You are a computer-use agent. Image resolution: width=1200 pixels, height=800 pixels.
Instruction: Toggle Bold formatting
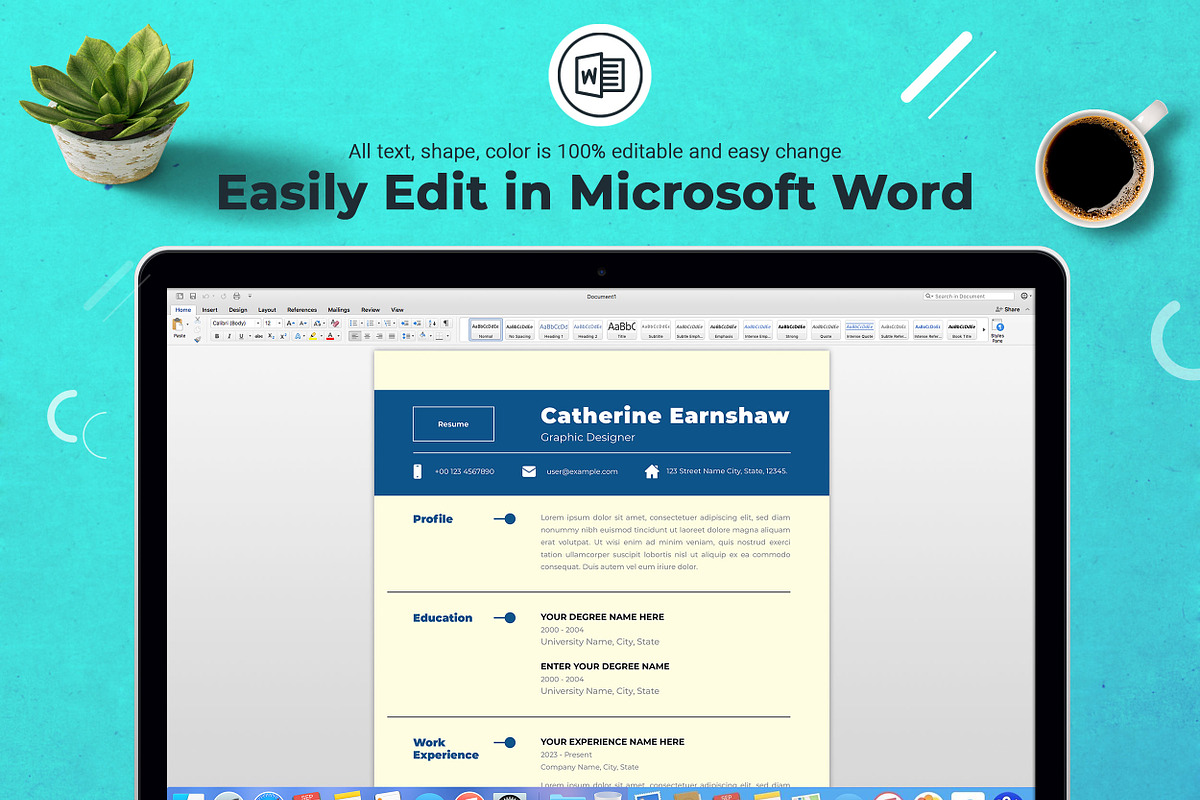(x=217, y=336)
